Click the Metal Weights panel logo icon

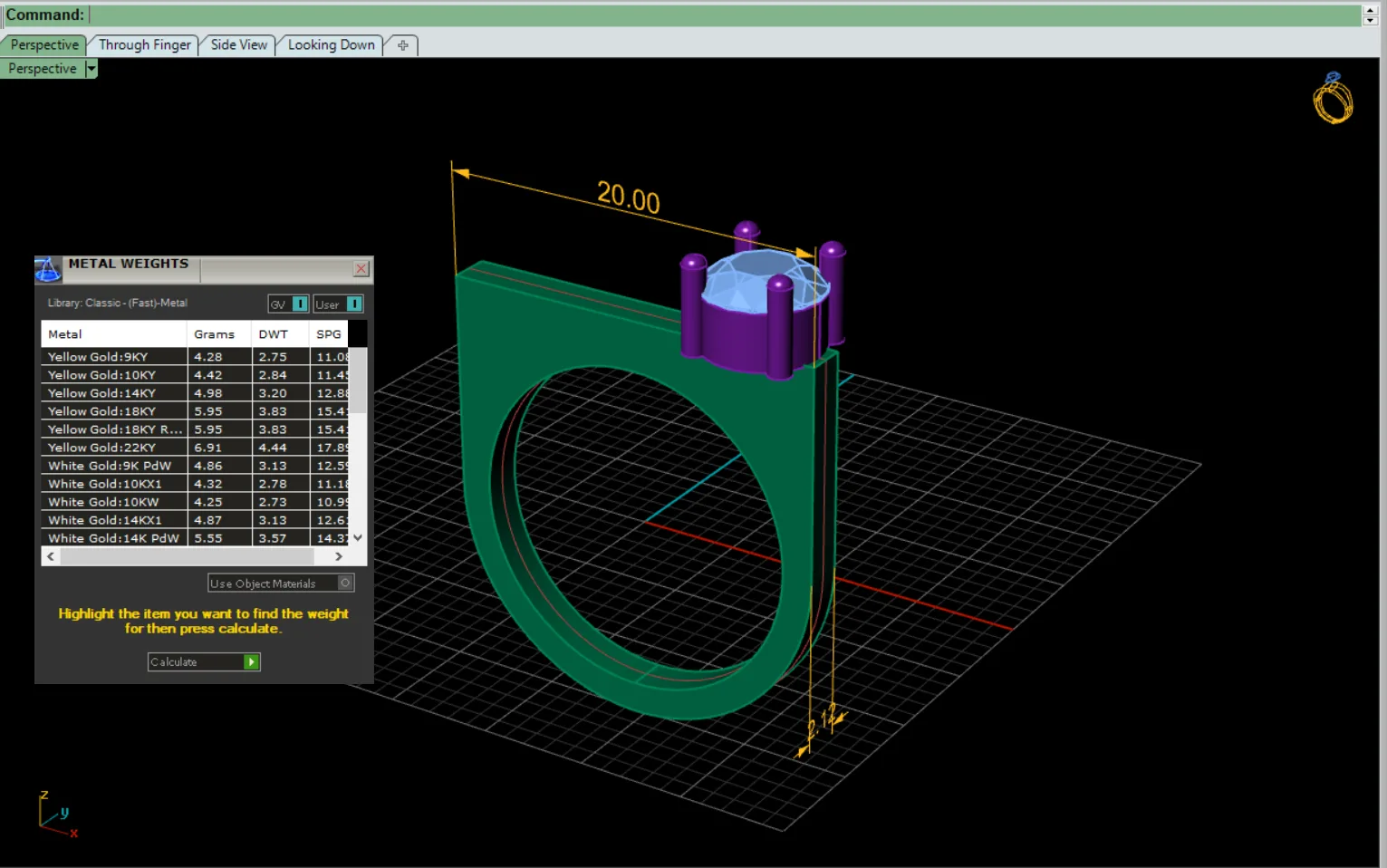(x=48, y=269)
